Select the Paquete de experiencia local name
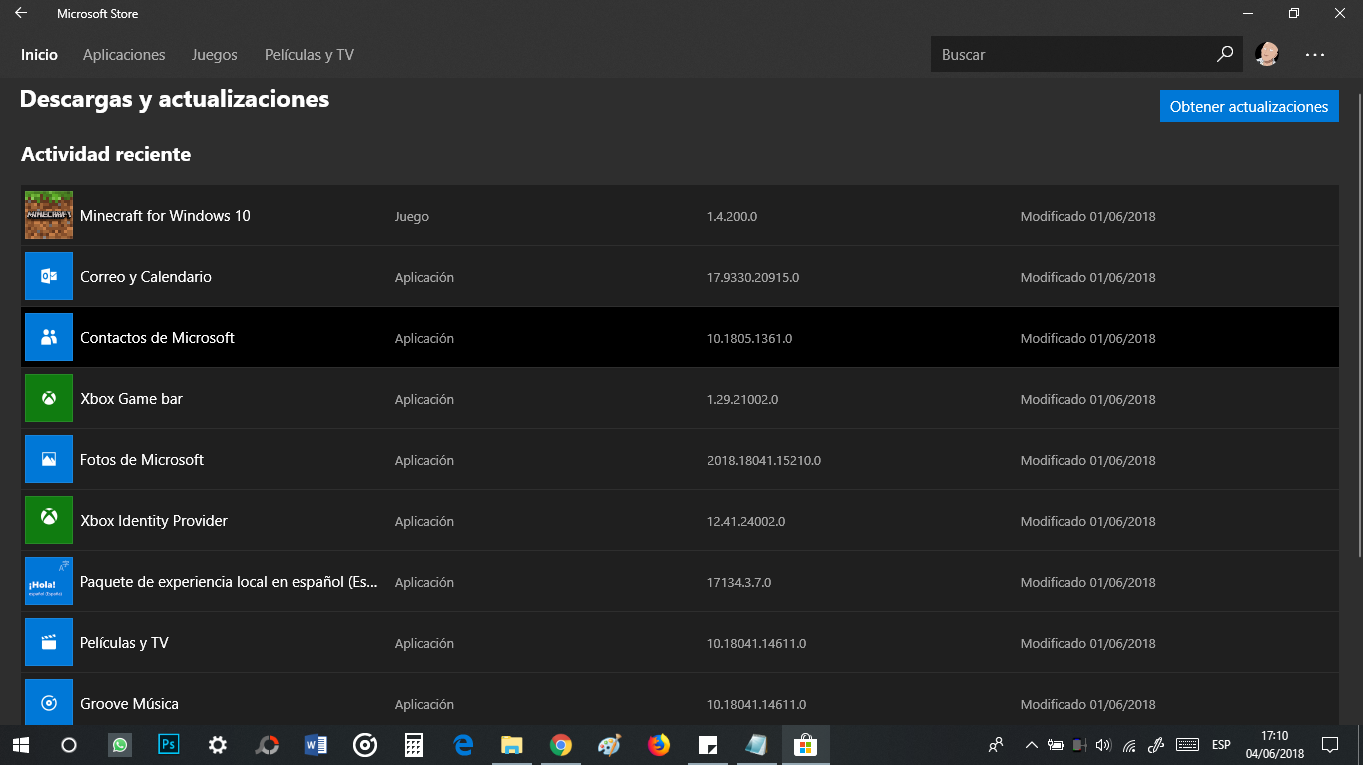 pyautogui.click(x=229, y=582)
